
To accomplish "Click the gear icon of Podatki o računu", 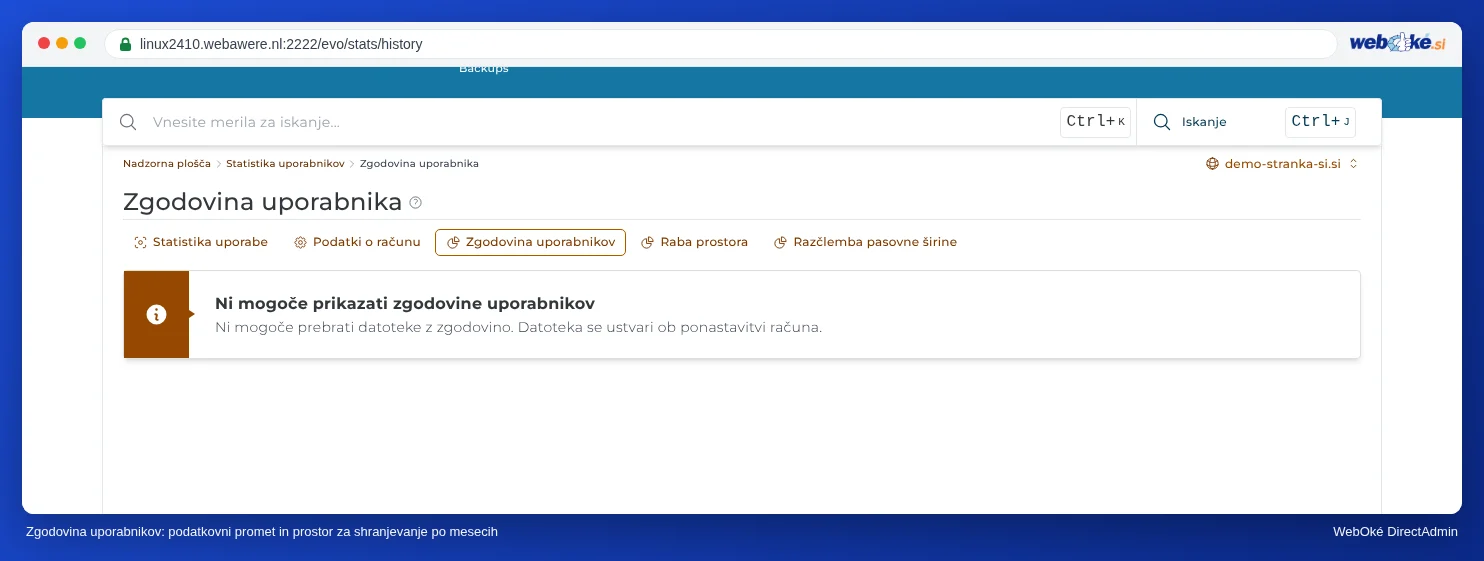I will click(x=300, y=242).
